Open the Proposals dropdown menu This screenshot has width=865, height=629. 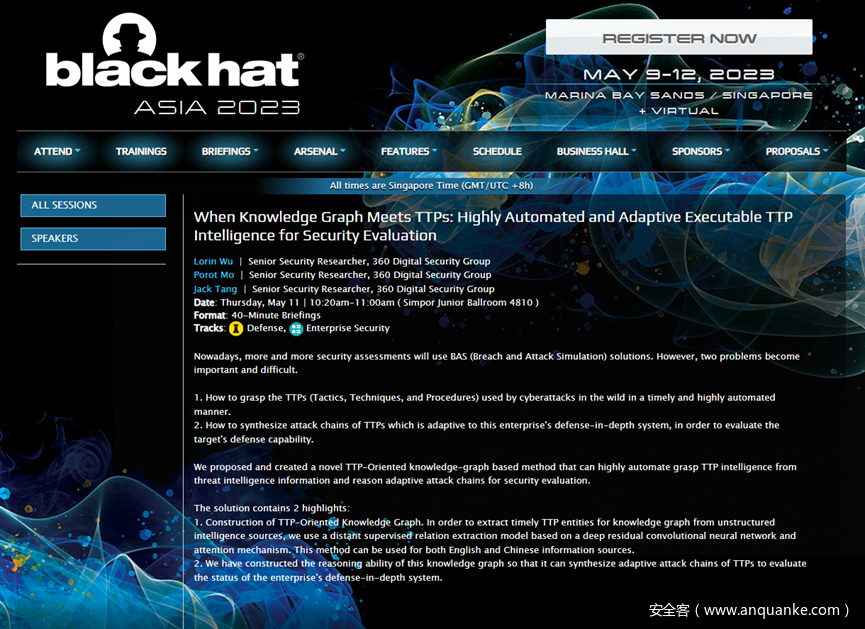796,152
